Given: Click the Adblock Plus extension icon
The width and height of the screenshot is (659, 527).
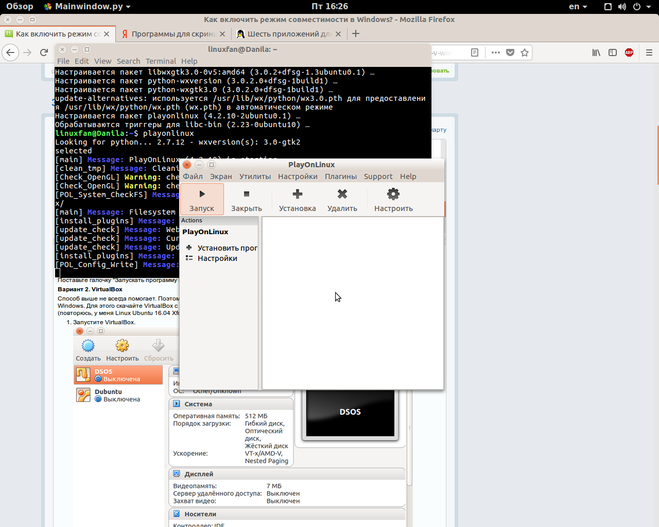Looking at the screenshot, I should (x=629, y=53).
